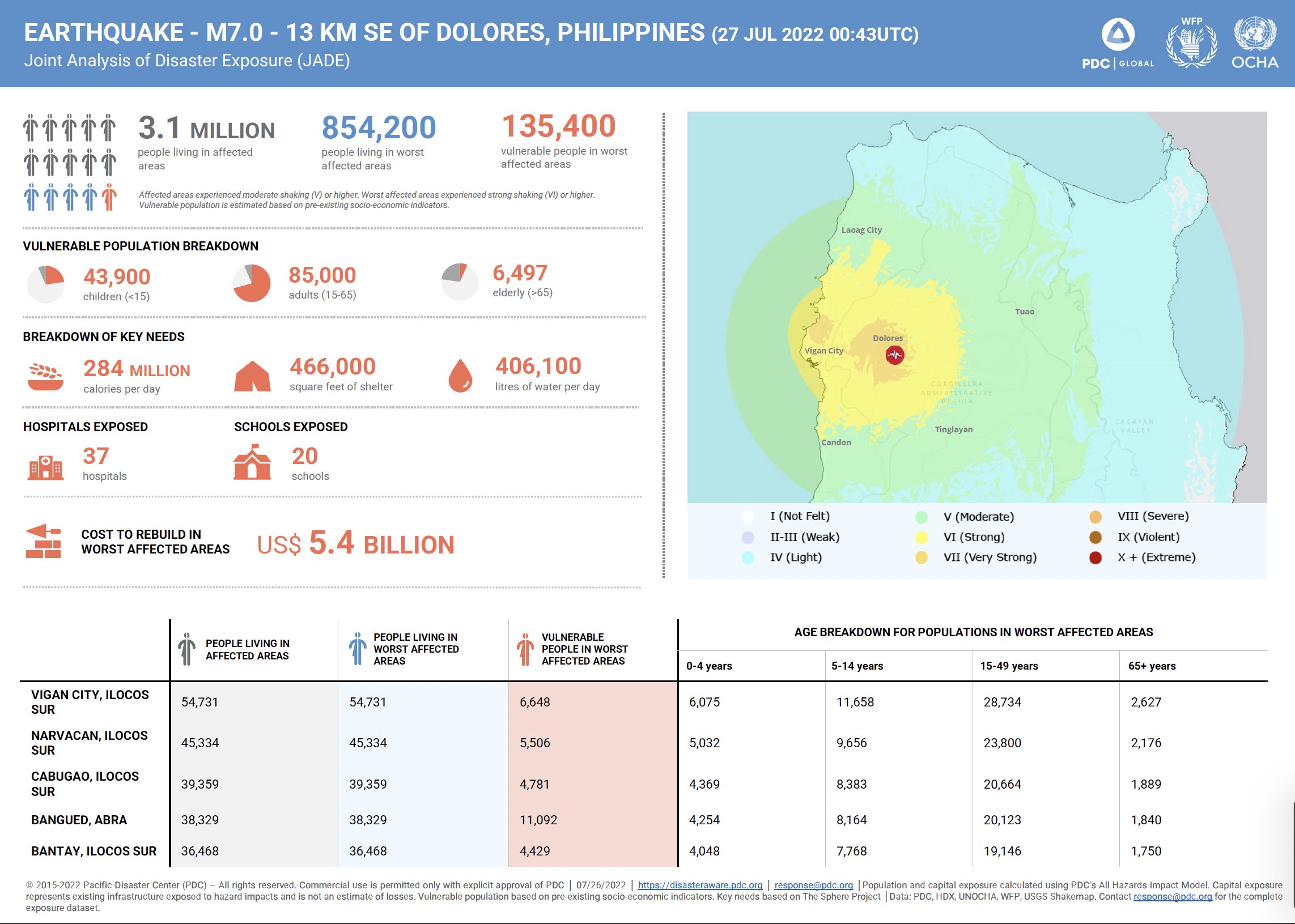Click the PDC Global logo
The image size is (1295, 924).
point(1118,44)
